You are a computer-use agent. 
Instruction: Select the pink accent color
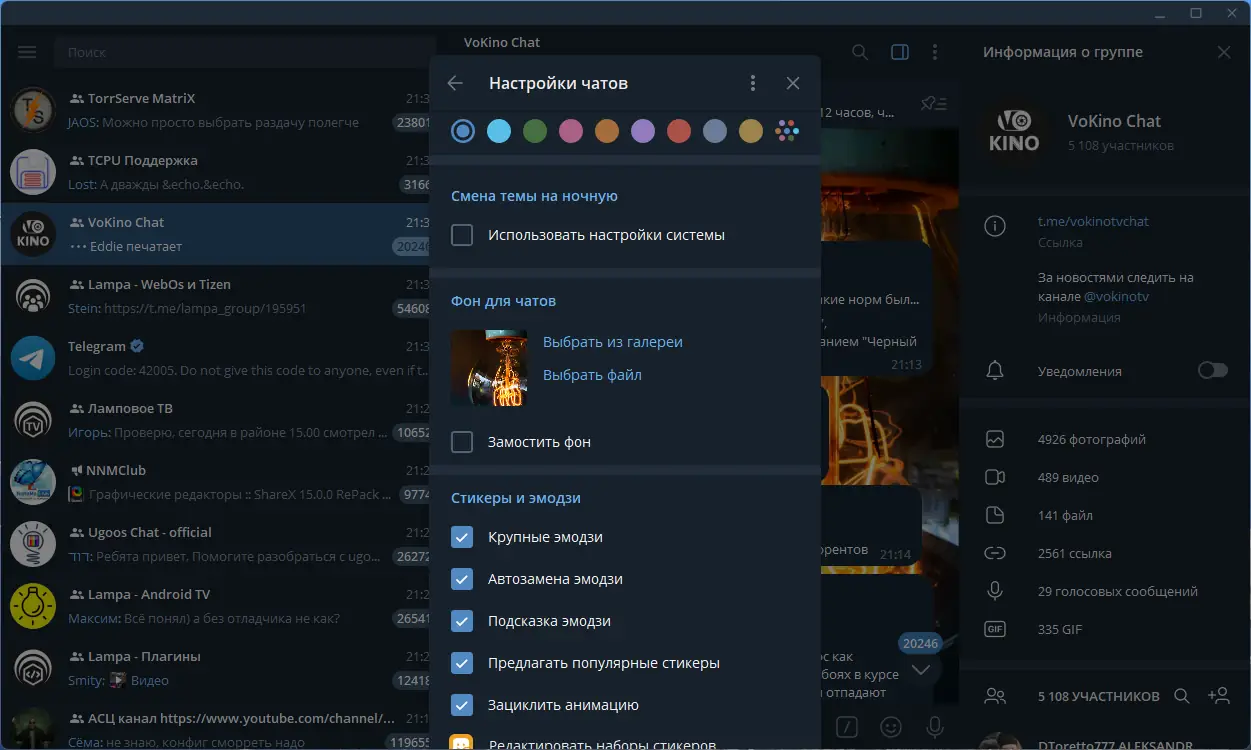pos(571,131)
